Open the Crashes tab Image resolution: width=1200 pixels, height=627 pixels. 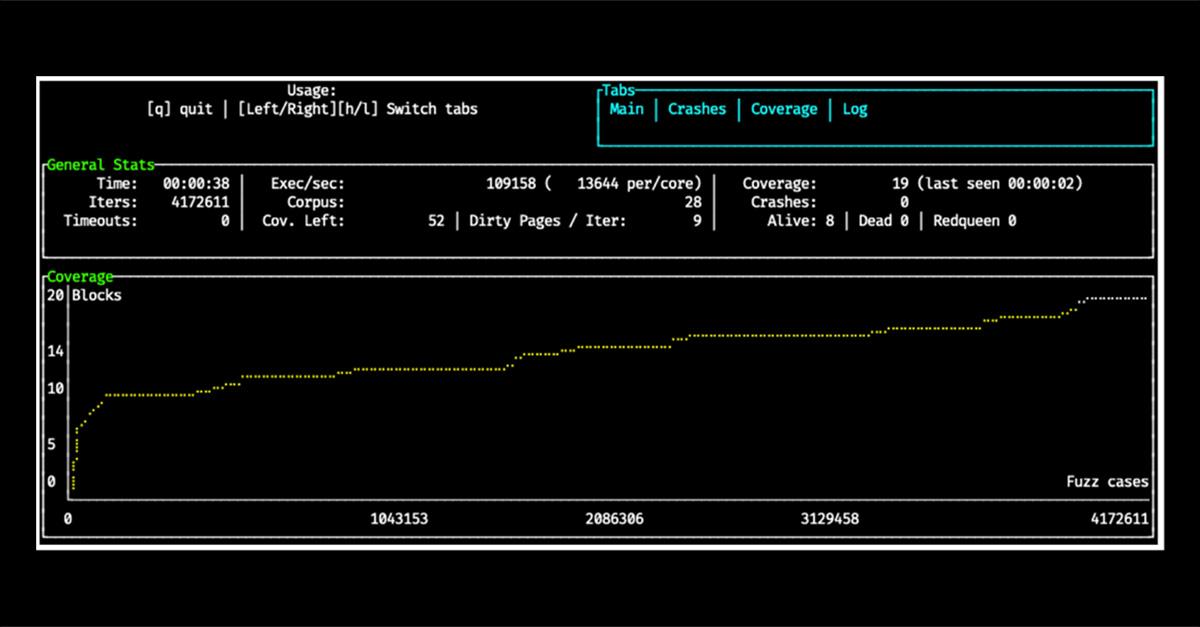[696, 109]
